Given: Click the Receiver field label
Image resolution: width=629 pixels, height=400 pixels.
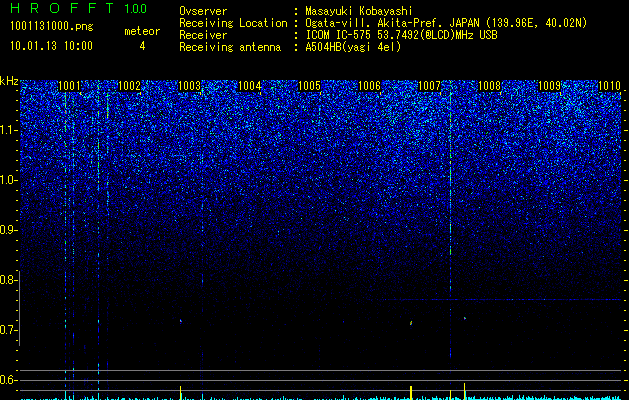Looking at the screenshot, I should coord(203,35).
